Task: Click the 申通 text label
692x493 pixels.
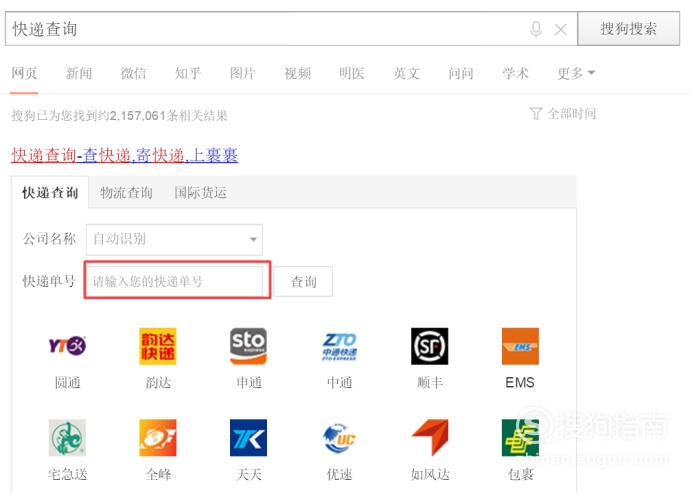Action: click(x=248, y=382)
